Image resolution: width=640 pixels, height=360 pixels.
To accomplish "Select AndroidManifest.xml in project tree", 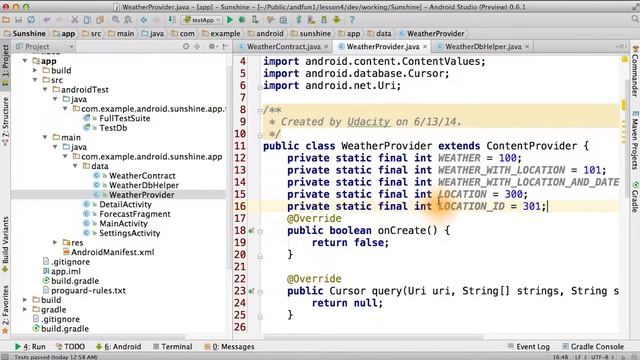I will [x=113, y=252].
